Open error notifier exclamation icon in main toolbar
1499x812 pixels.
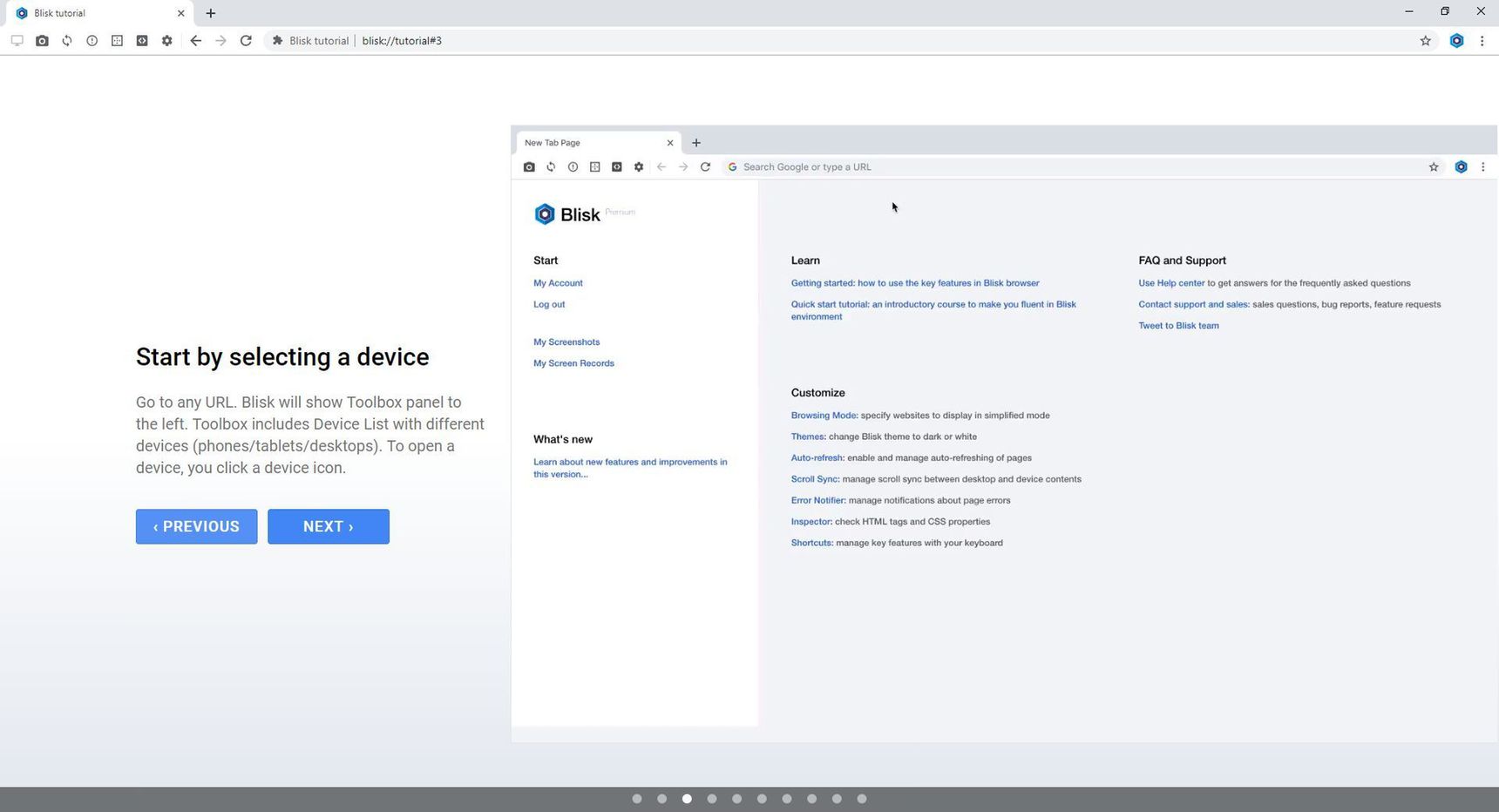click(x=92, y=41)
